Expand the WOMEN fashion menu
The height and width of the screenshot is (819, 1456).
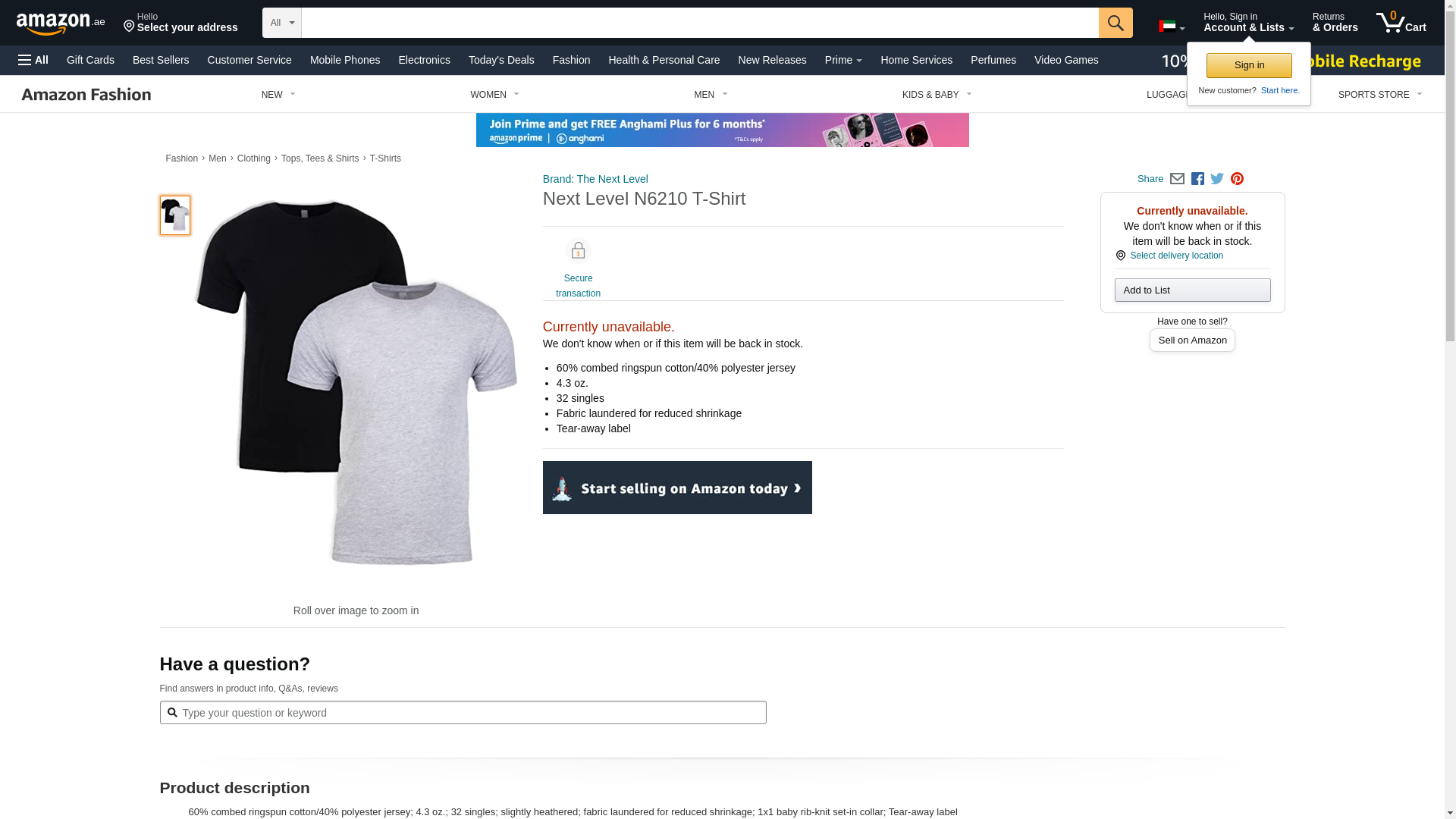click(x=494, y=95)
